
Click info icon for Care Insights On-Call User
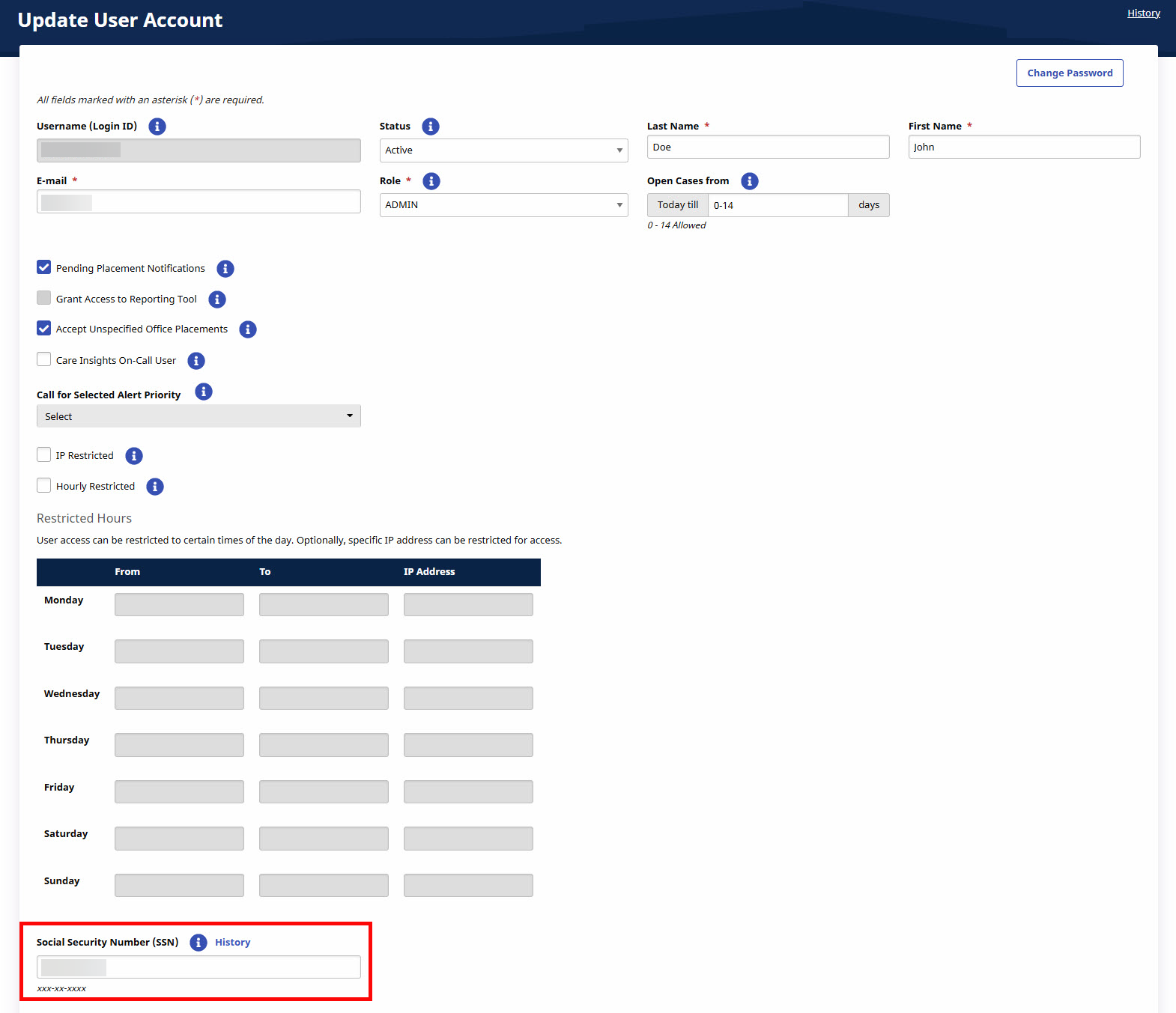[196, 361]
